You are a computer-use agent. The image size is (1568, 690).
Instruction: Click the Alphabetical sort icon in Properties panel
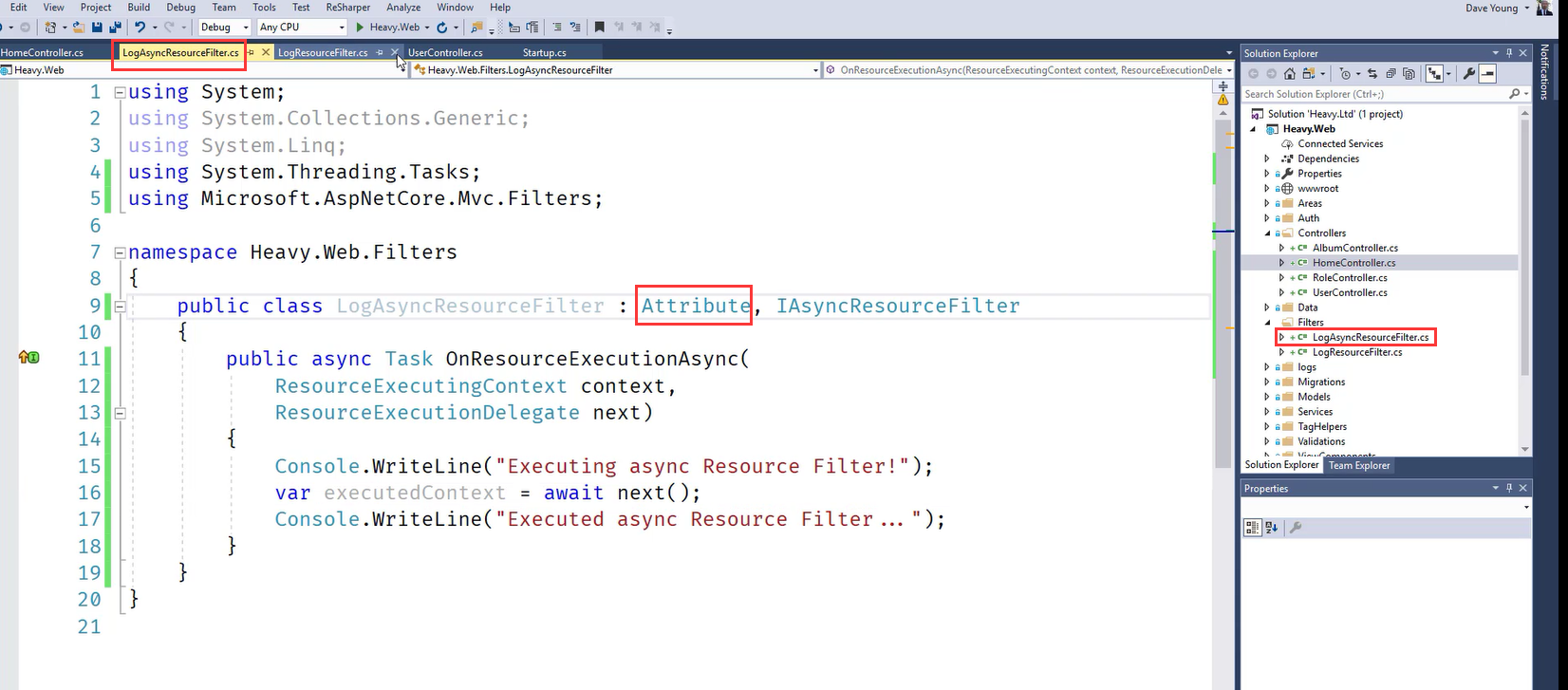point(1272,528)
